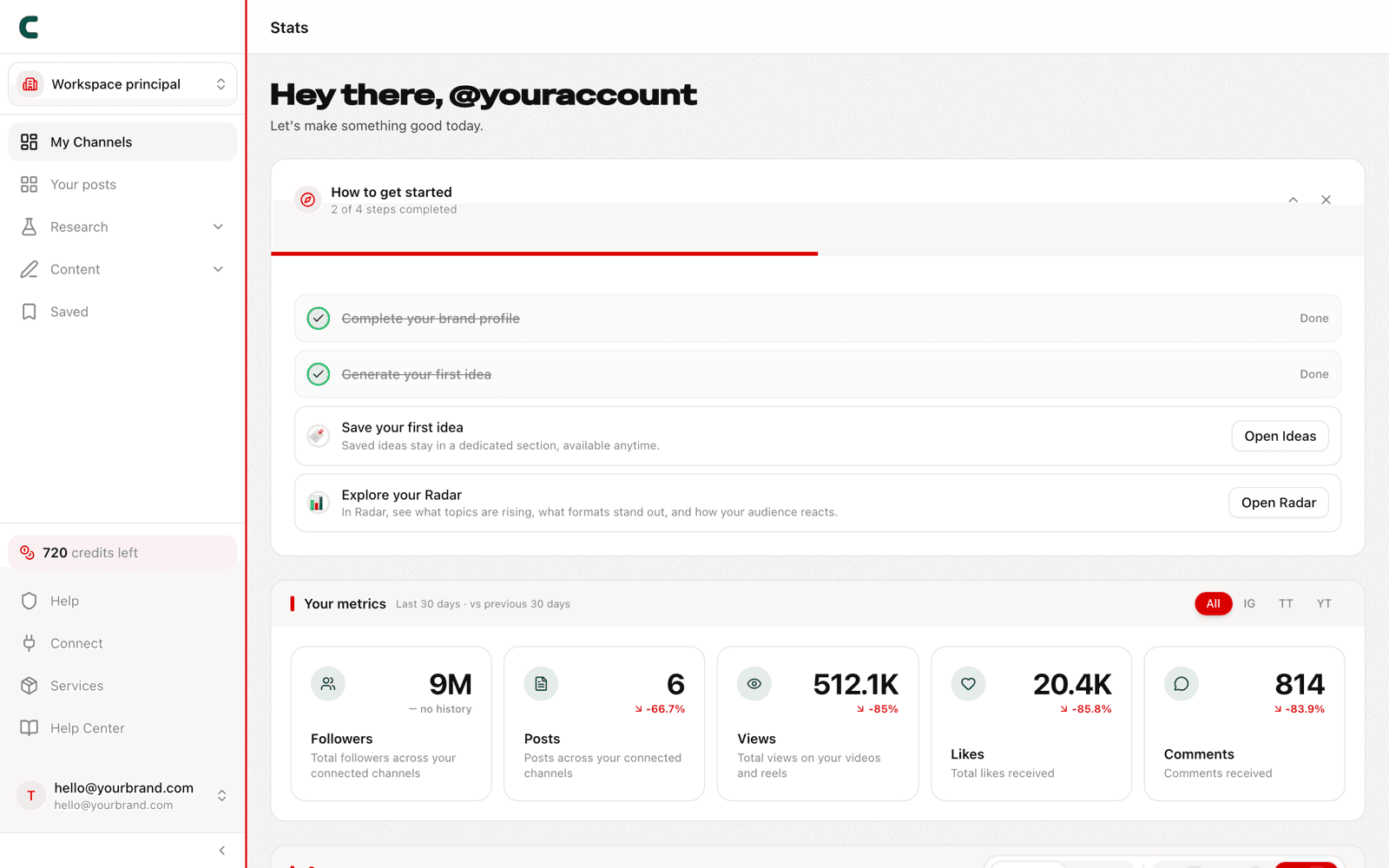Viewport: 1389px width, 868px height.
Task: Click the Content pencil icon
Action: (29, 269)
